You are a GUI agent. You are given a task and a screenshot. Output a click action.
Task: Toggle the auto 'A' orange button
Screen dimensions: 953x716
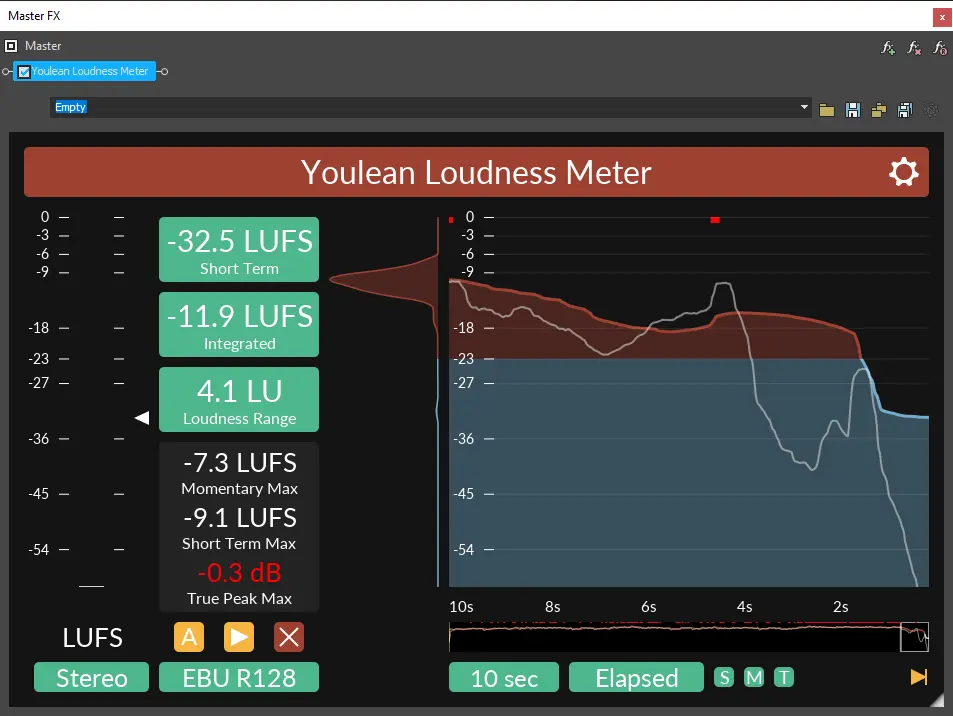pos(189,637)
